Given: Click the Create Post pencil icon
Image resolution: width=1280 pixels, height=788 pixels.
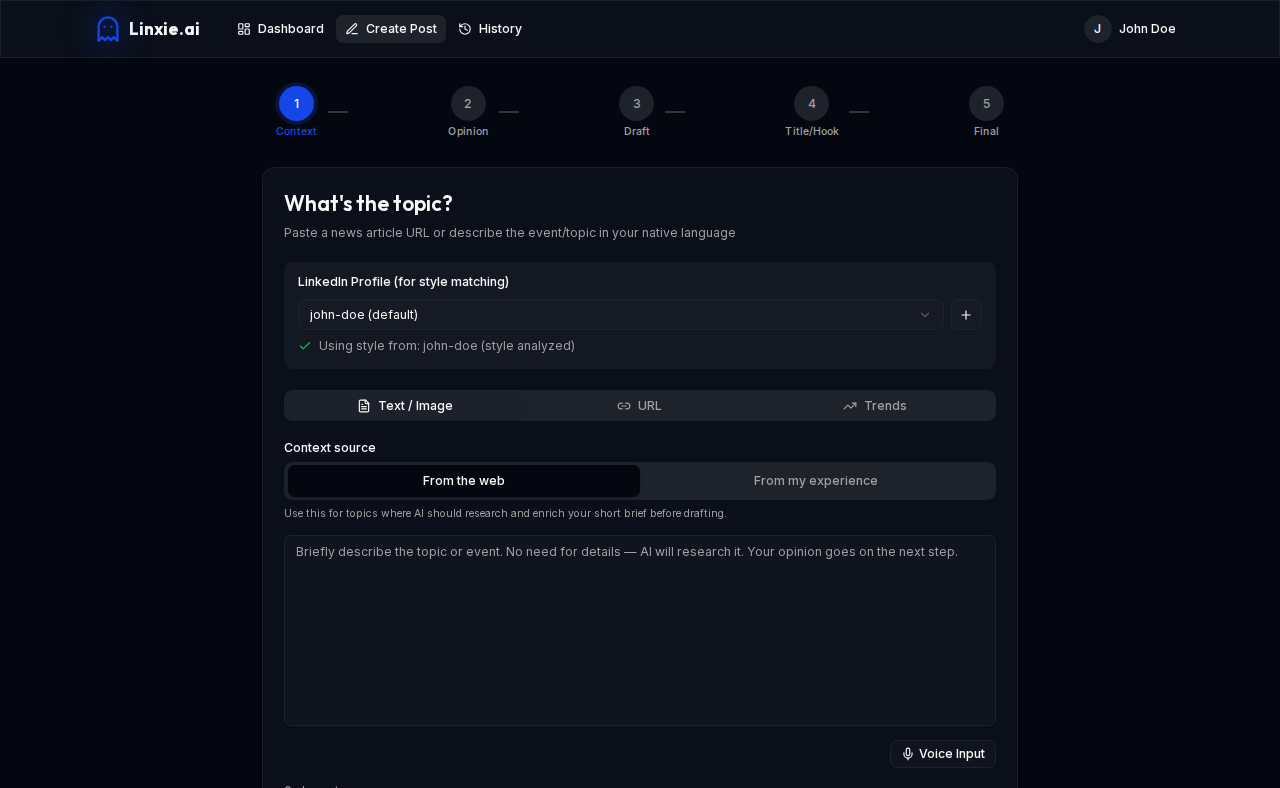Looking at the screenshot, I should click(x=352, y=29).
